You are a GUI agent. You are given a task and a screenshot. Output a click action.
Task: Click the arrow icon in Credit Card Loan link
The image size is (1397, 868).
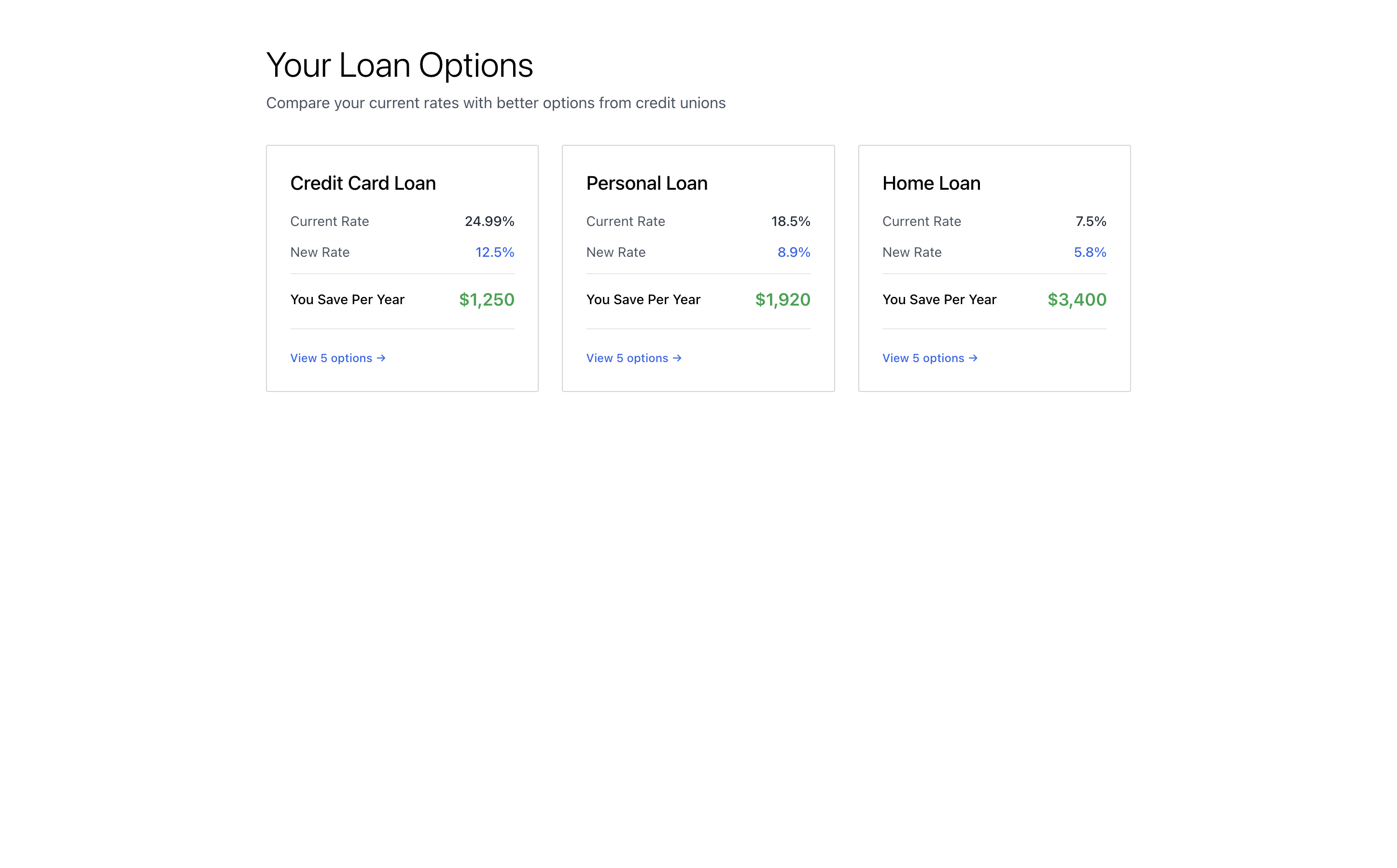tap(381, 358)
